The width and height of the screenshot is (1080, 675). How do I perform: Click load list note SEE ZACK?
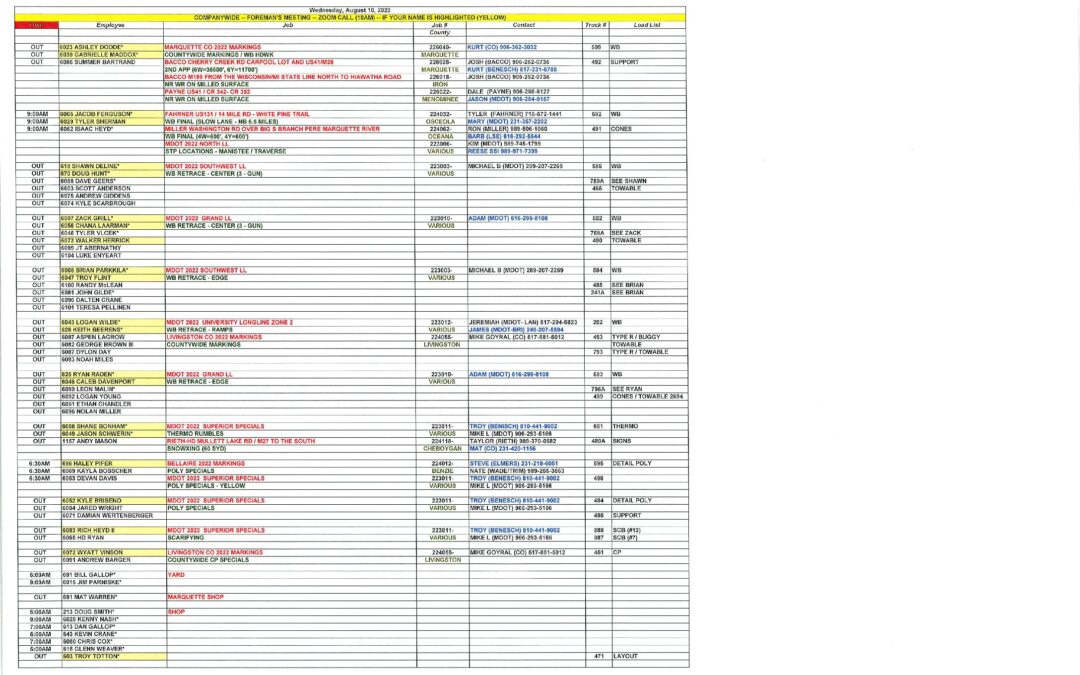pyautogui.click(x=626, y=233)
